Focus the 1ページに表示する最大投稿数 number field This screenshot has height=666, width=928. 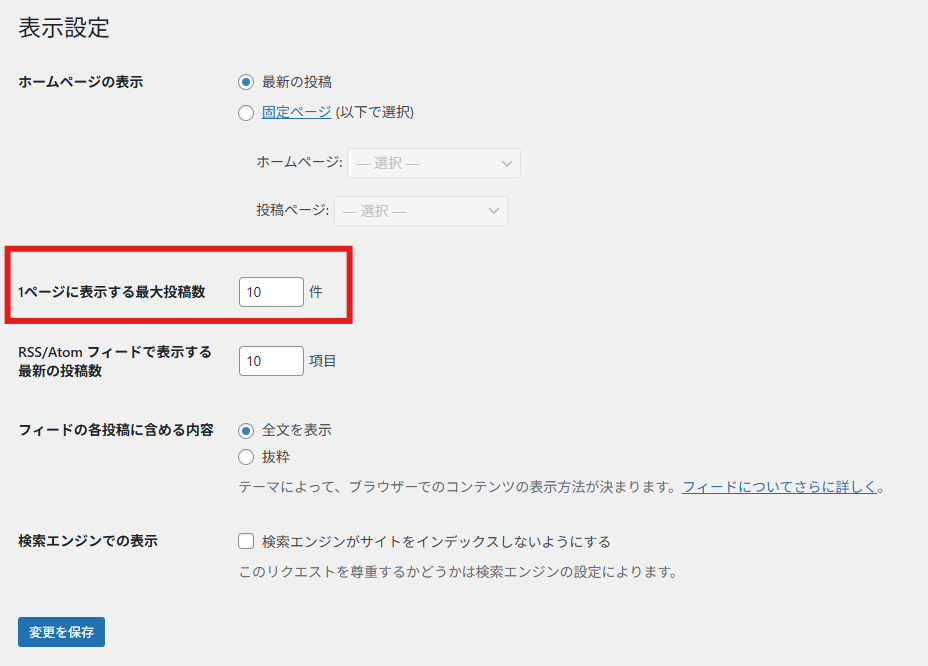click(271, 292)
